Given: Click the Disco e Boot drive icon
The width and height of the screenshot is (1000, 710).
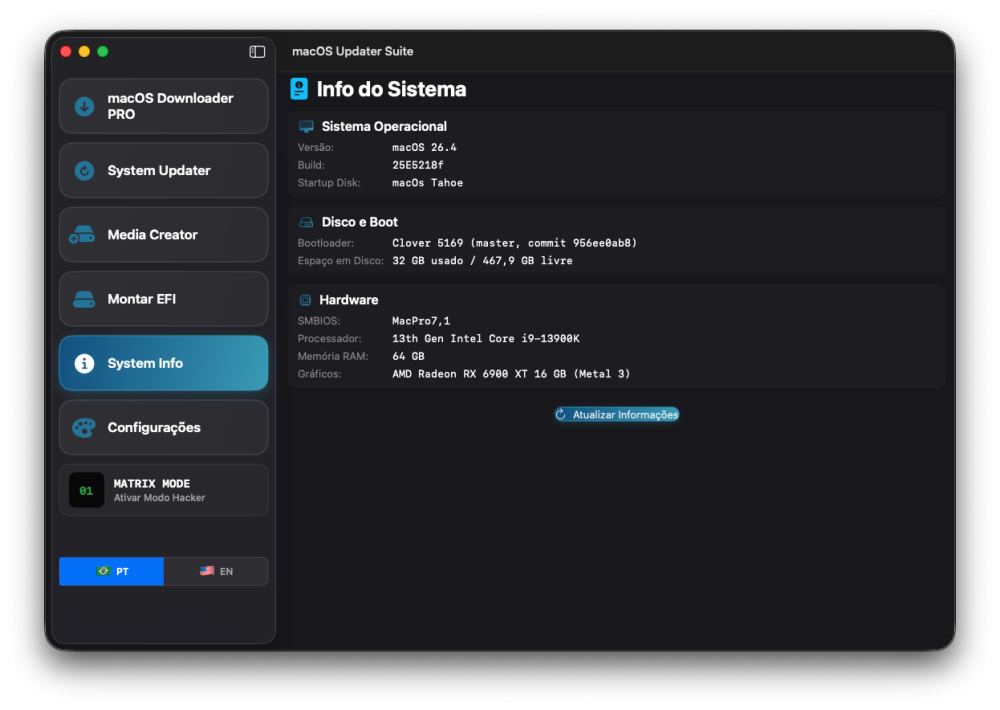Looking at the screenshot, I should [306, 222].
